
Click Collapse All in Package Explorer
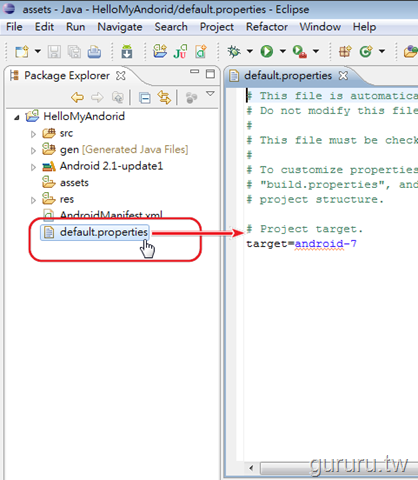[x=145, y=98]
